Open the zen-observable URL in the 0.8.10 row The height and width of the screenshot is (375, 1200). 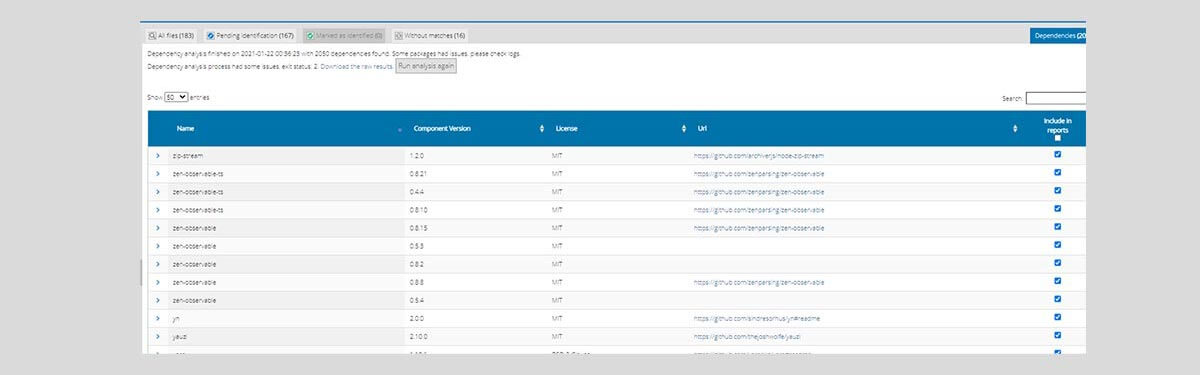coord(759,210)
